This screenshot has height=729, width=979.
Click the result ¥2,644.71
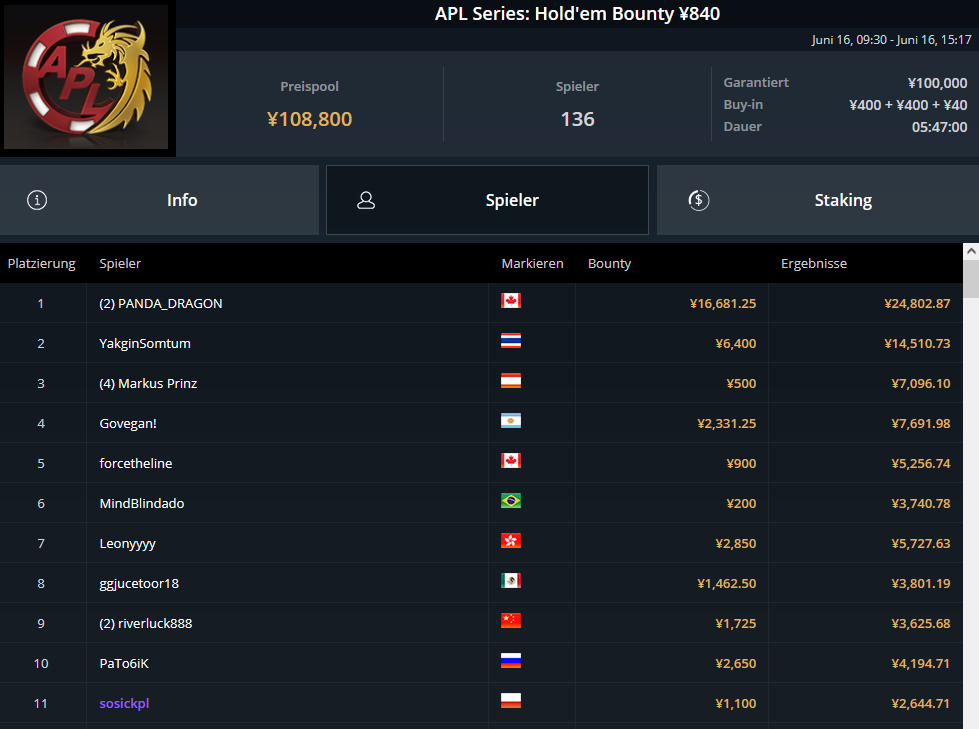[921, 703]
